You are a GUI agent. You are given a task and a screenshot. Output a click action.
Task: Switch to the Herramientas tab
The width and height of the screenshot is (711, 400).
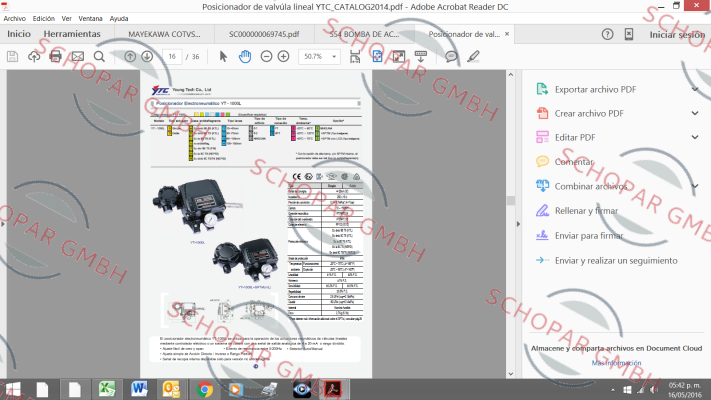click(72, 34)
